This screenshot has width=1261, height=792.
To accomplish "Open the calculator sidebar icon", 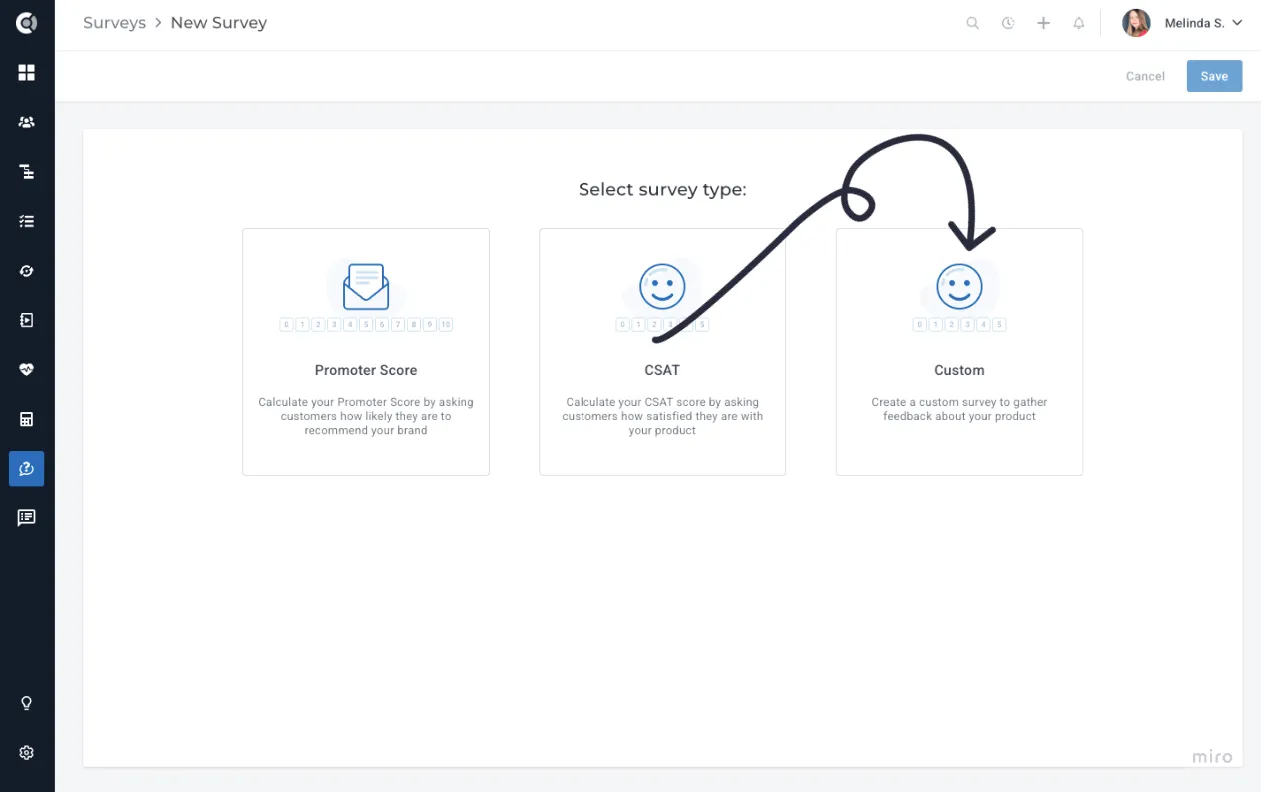I will coord(27,419).
